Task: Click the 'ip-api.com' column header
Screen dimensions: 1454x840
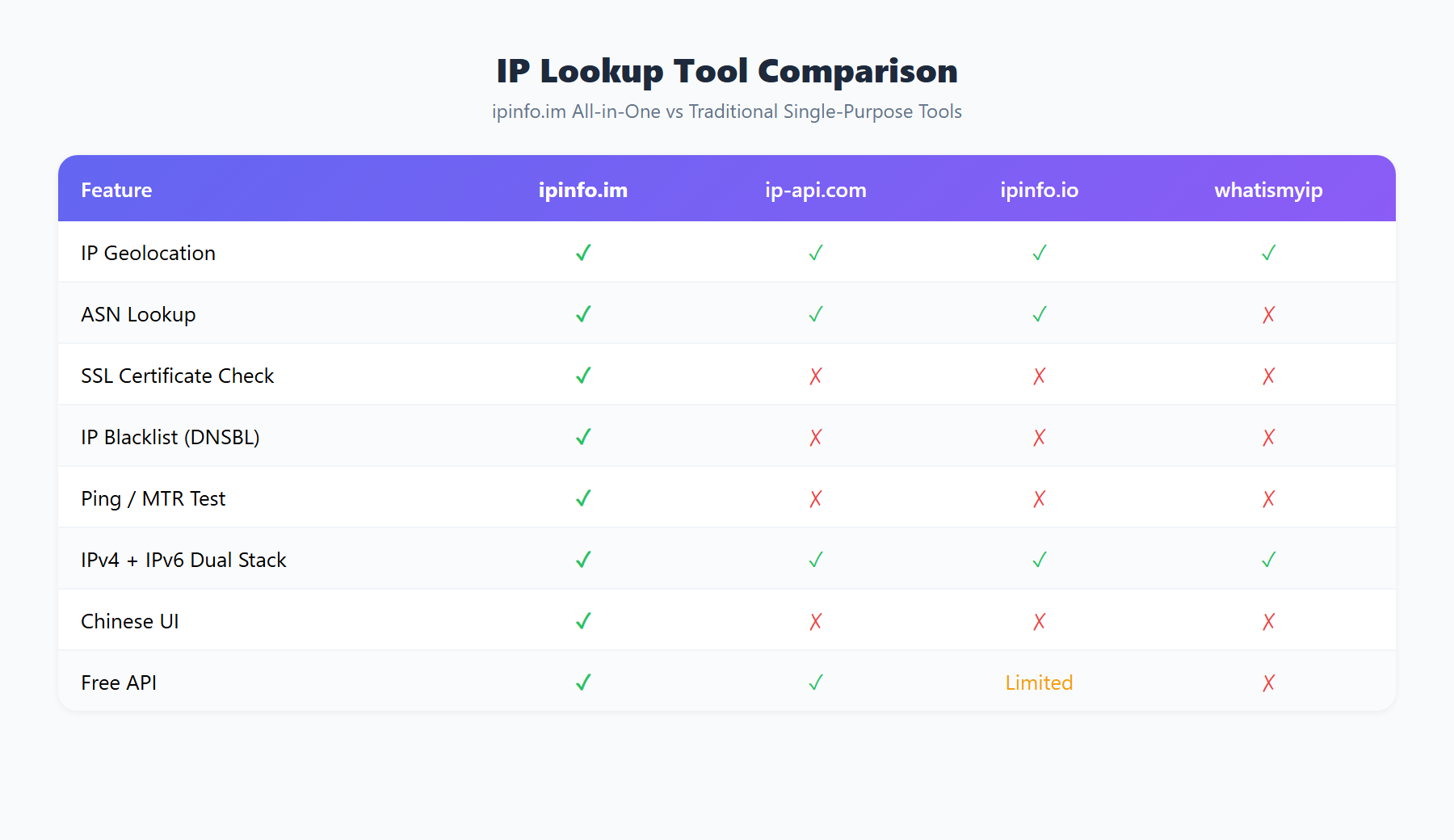Action: (x=816, y=191)
